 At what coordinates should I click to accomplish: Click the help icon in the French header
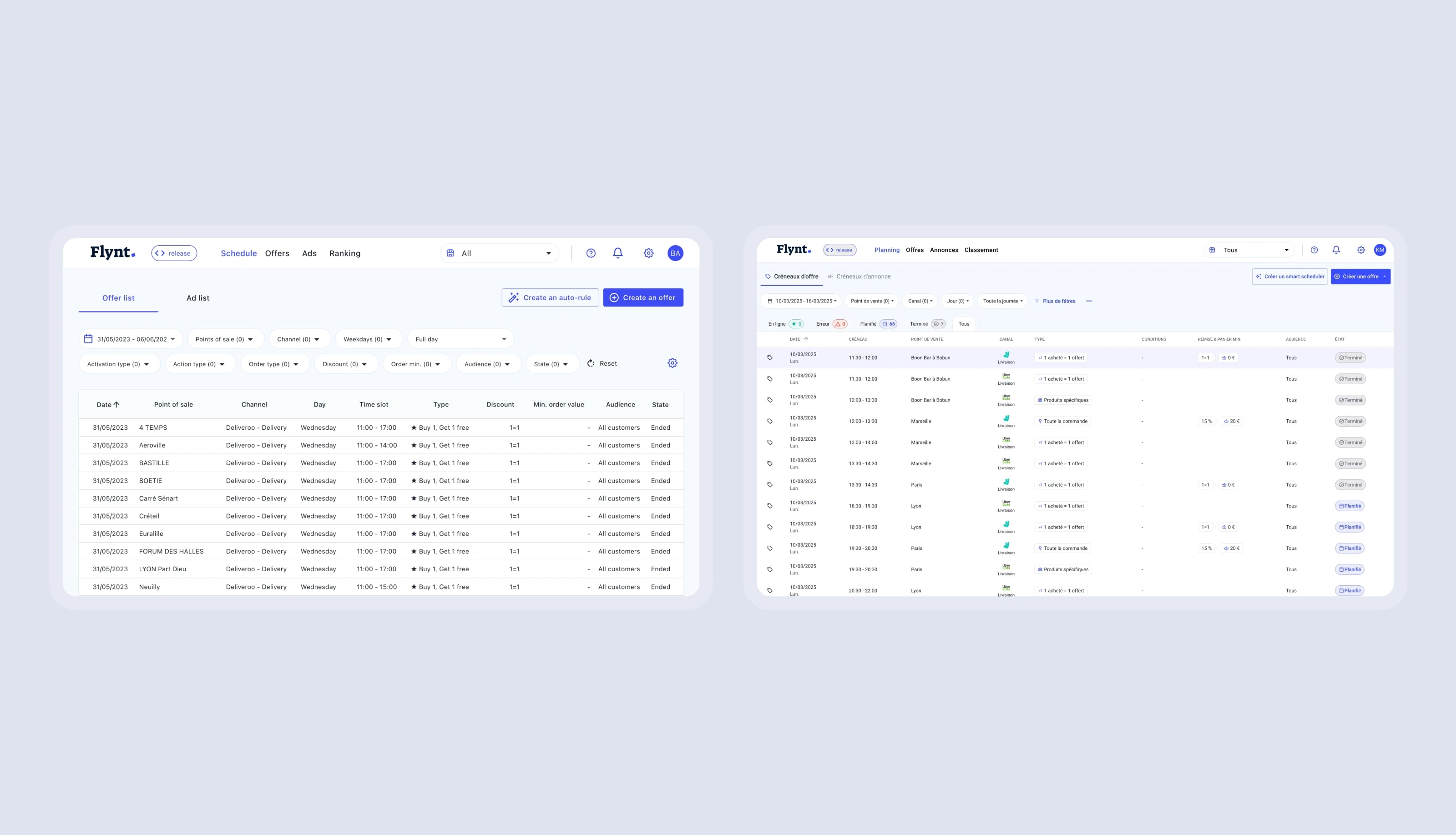coord(1314,250)
